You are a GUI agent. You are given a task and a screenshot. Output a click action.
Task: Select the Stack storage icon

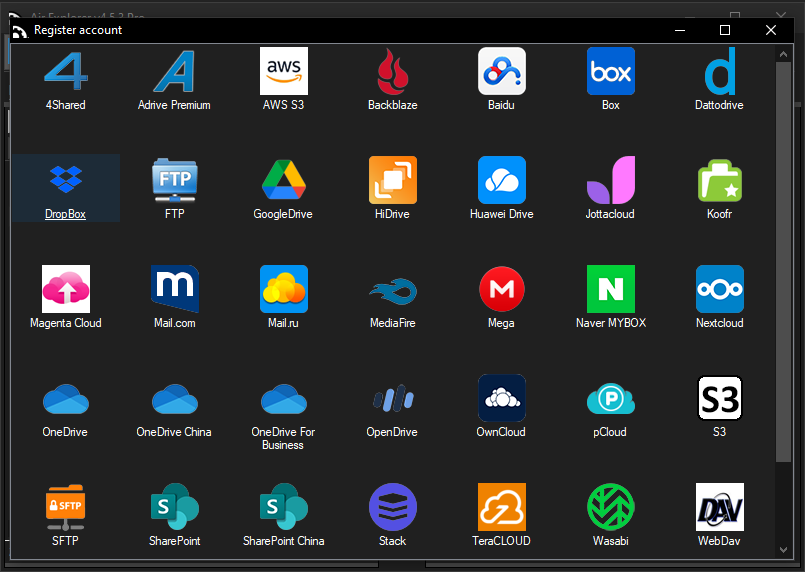click(393, 507)
